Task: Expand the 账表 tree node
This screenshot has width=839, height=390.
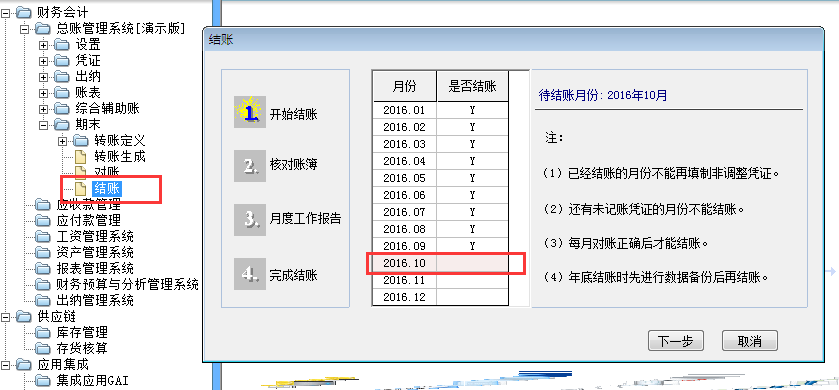Action: 44,93
